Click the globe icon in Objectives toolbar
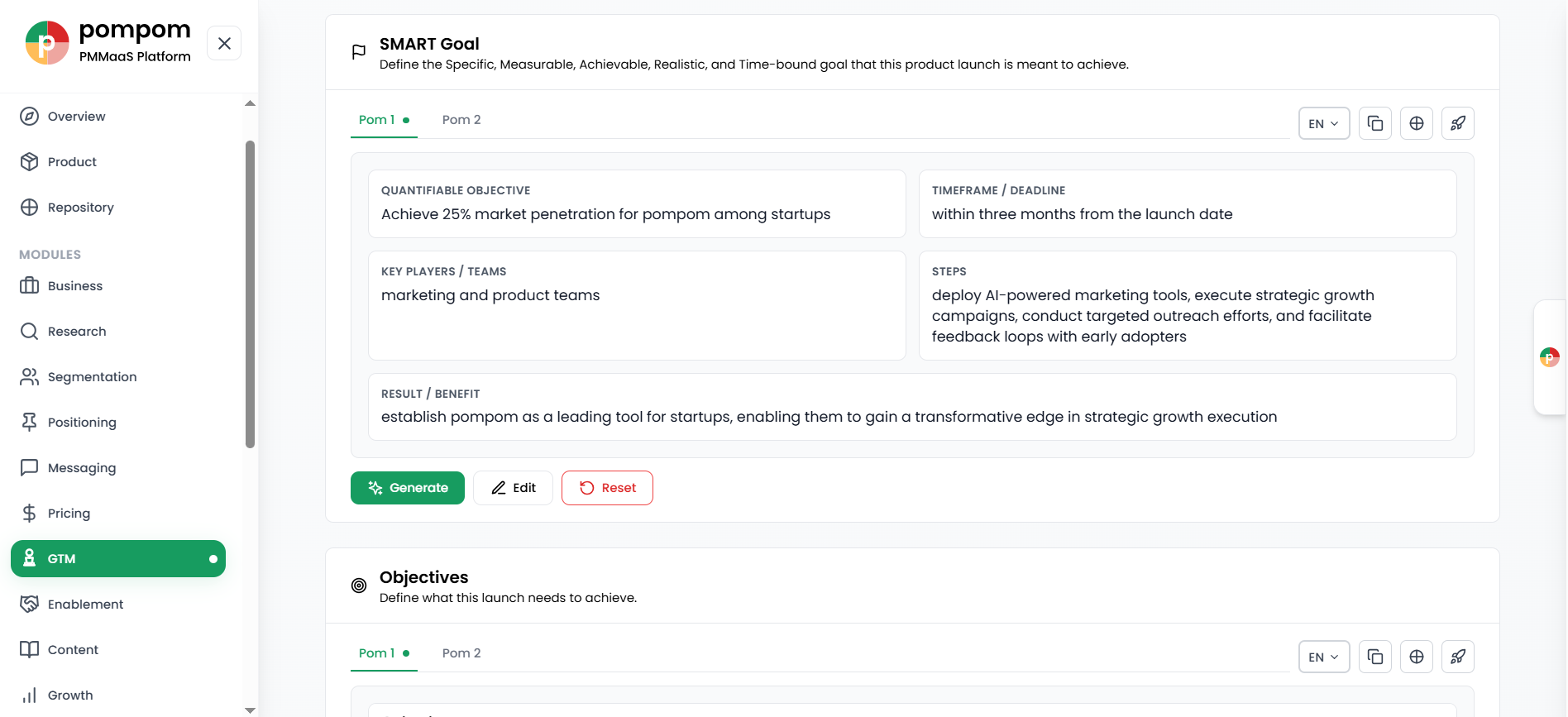 1417,657
